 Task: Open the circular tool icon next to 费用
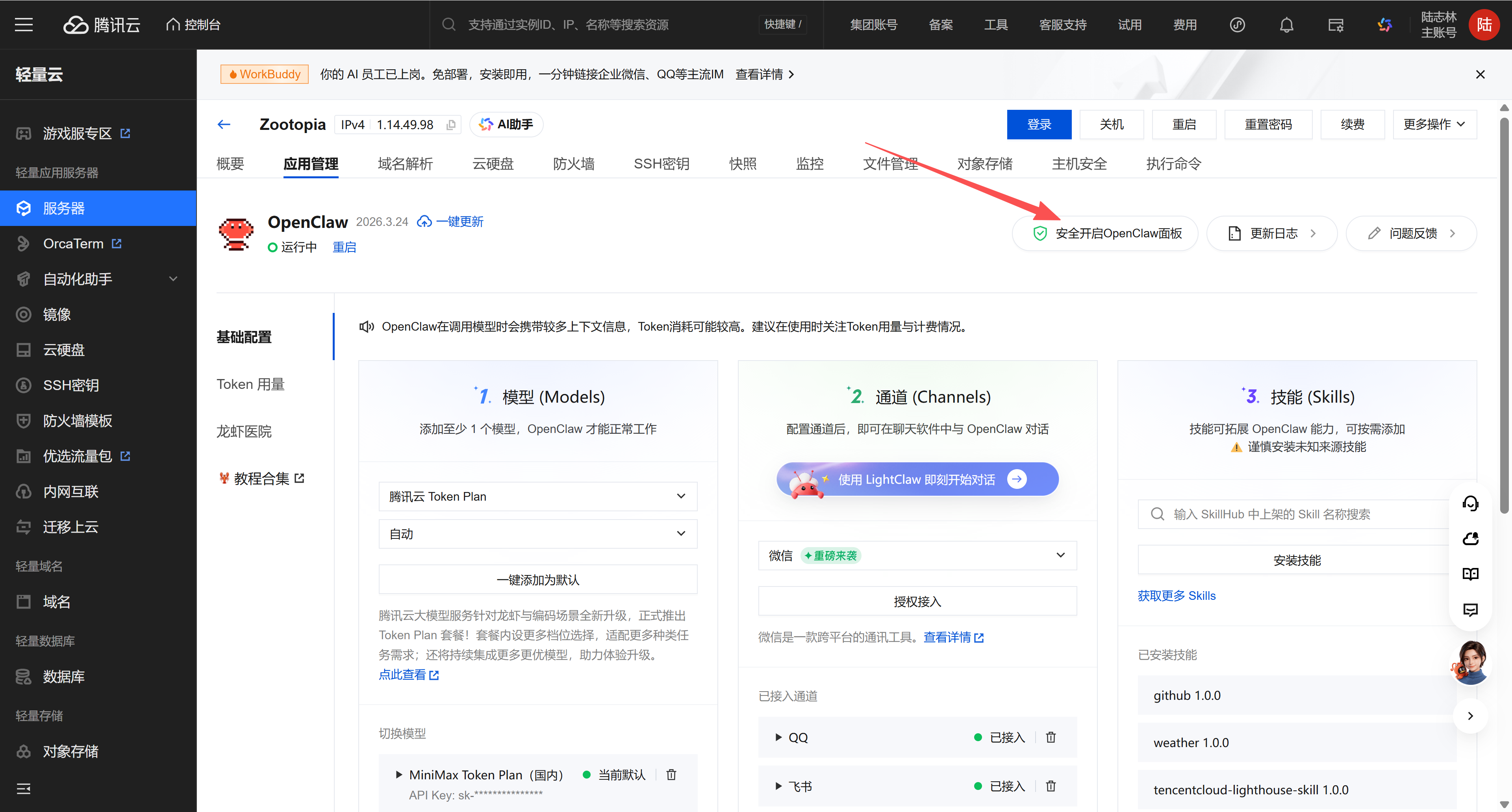click(1237, 25)
